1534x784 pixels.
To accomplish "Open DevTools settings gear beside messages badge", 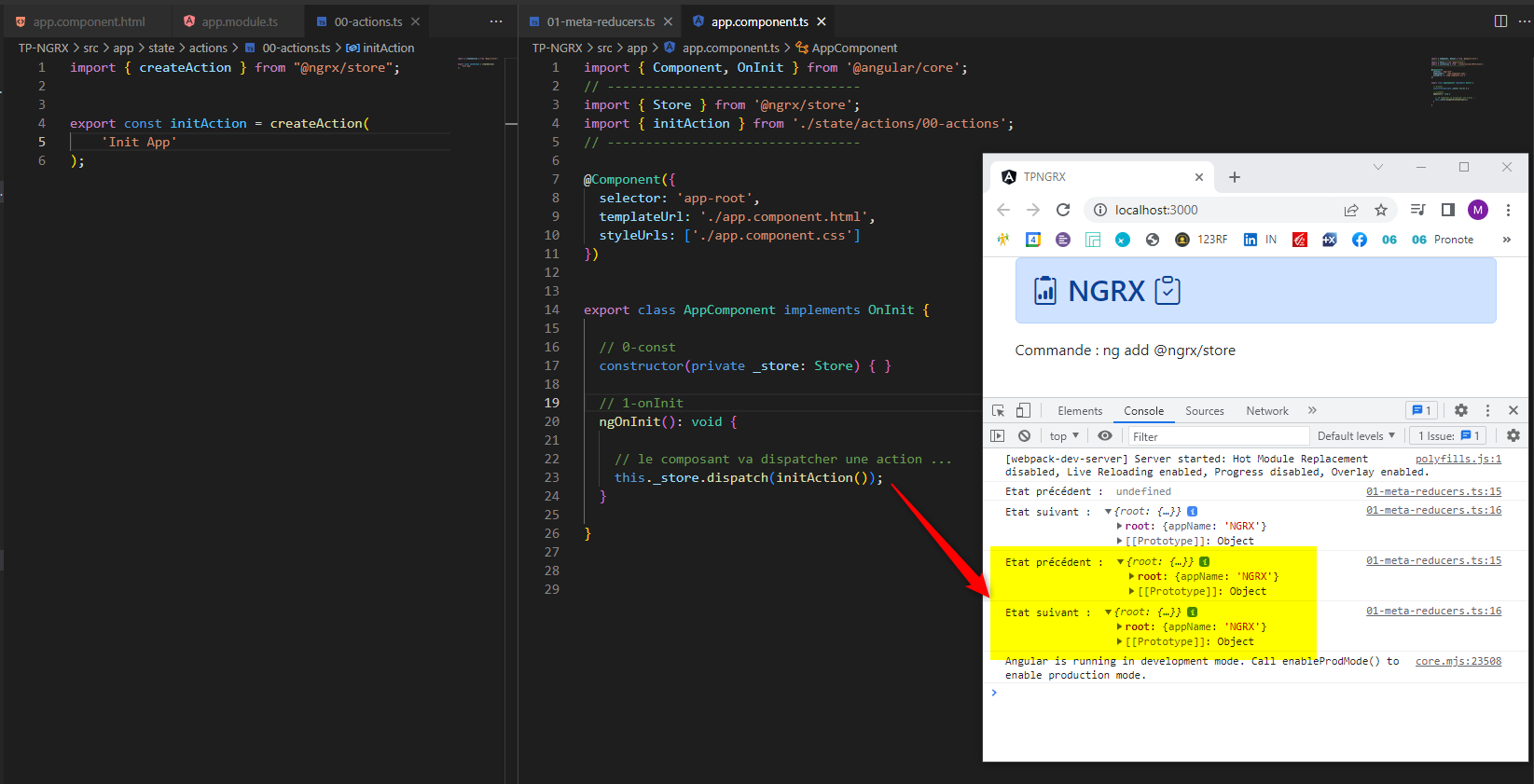I will [1461, 410].
